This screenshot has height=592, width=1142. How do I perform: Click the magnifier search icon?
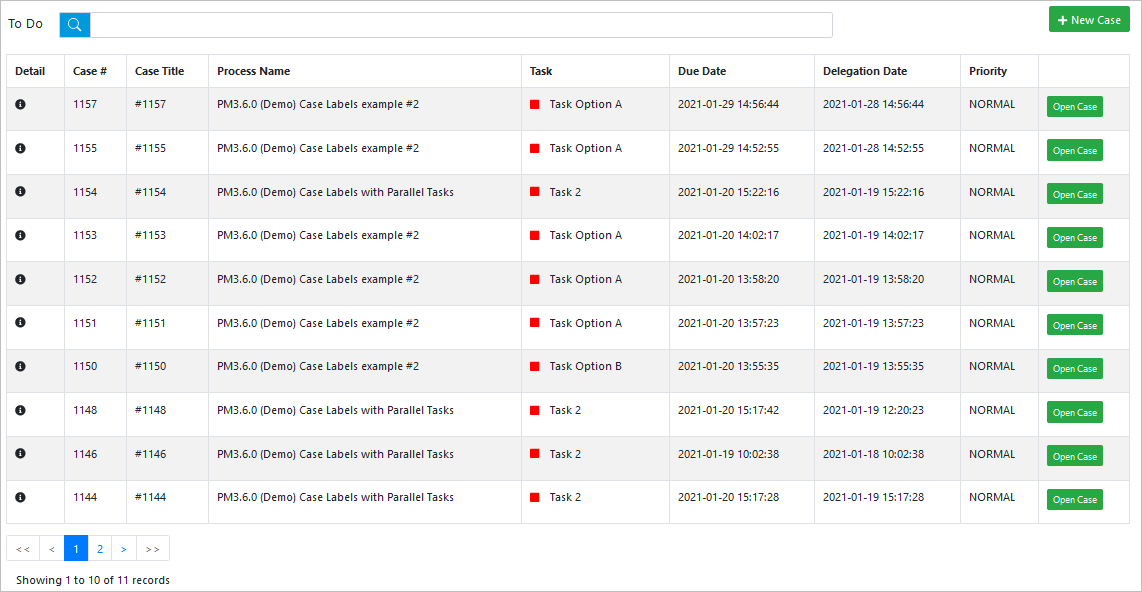coord(75,25)
